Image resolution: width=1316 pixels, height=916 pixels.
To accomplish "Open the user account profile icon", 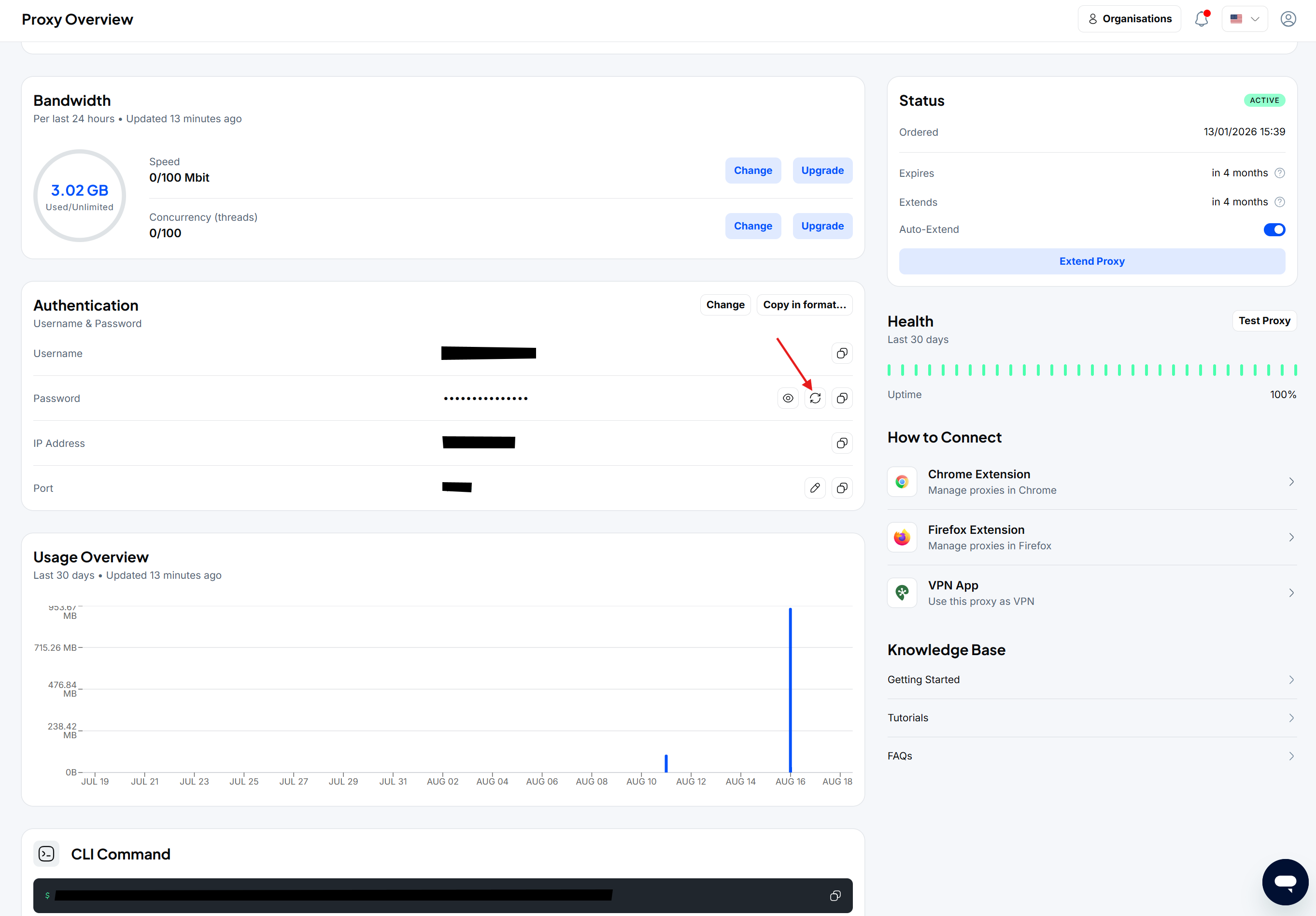I will pos(1288,19).
